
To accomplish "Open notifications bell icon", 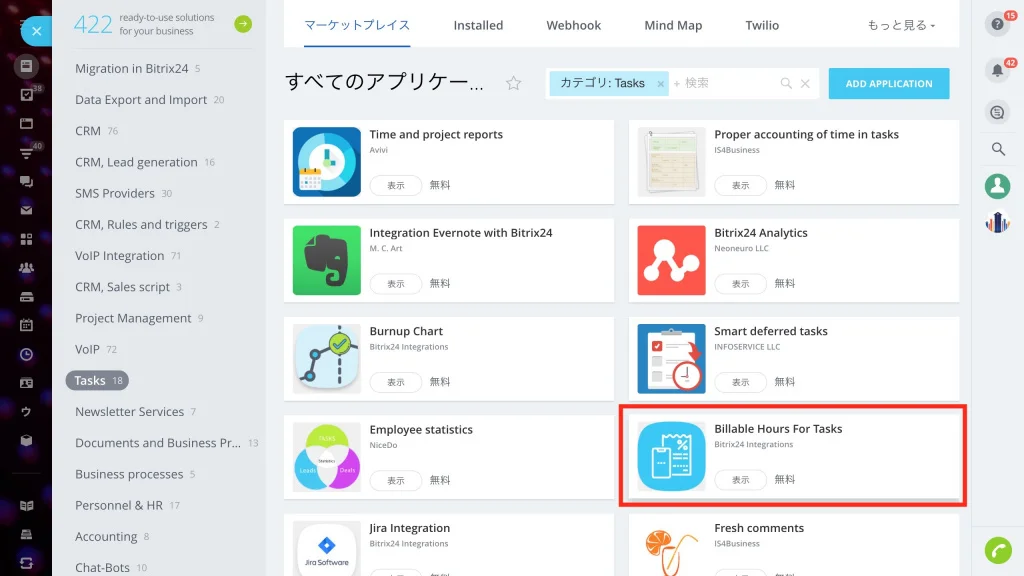I will pyautogui.click(x=997, y=71).
